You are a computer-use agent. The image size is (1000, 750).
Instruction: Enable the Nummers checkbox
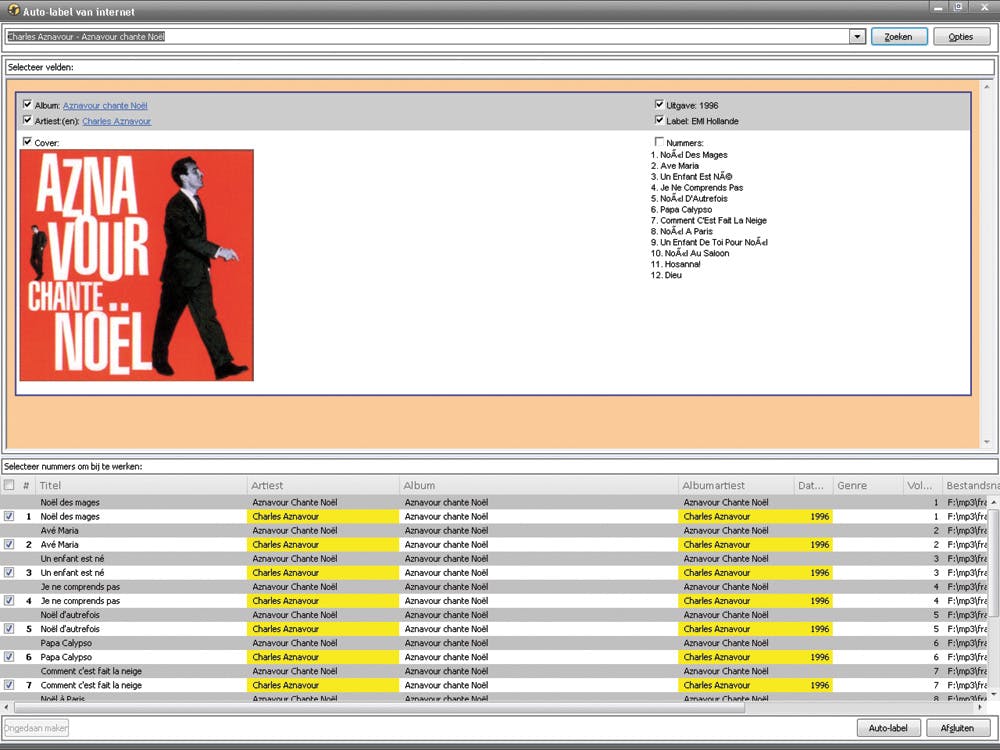[x=659, y=142]
